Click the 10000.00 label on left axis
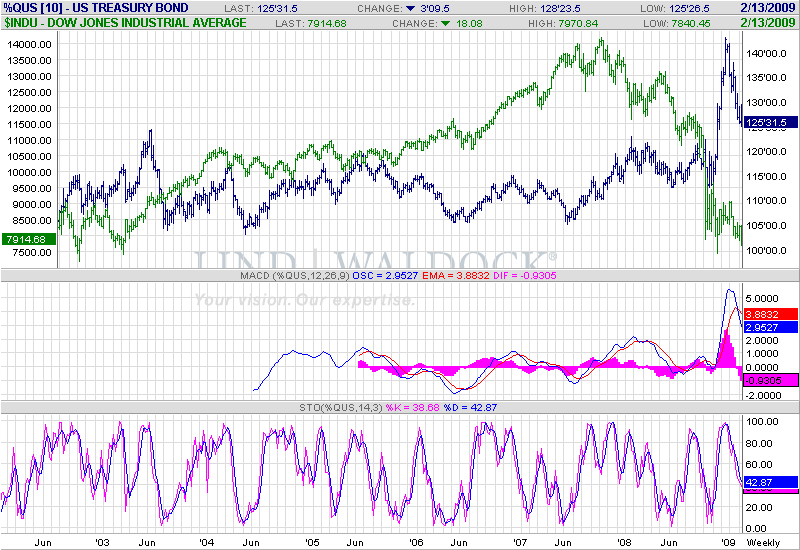This screenshot has height=550, width=800. pos(29,172)
